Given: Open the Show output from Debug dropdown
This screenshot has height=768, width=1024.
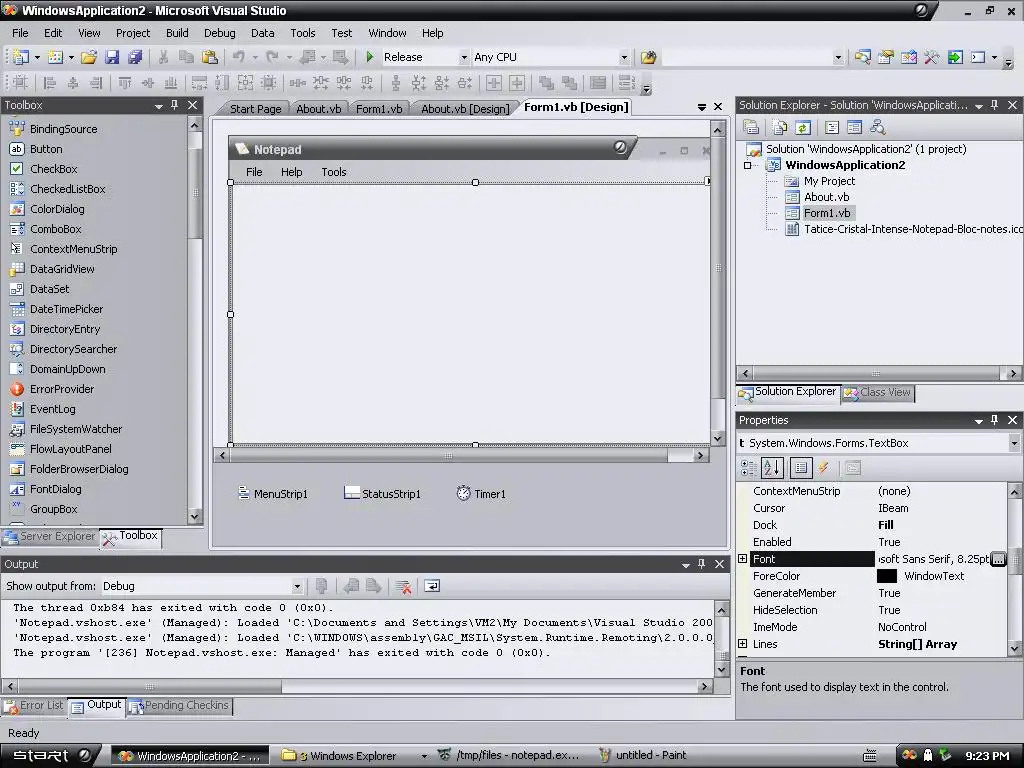Looking at the screenshot, I should [297, 586].
